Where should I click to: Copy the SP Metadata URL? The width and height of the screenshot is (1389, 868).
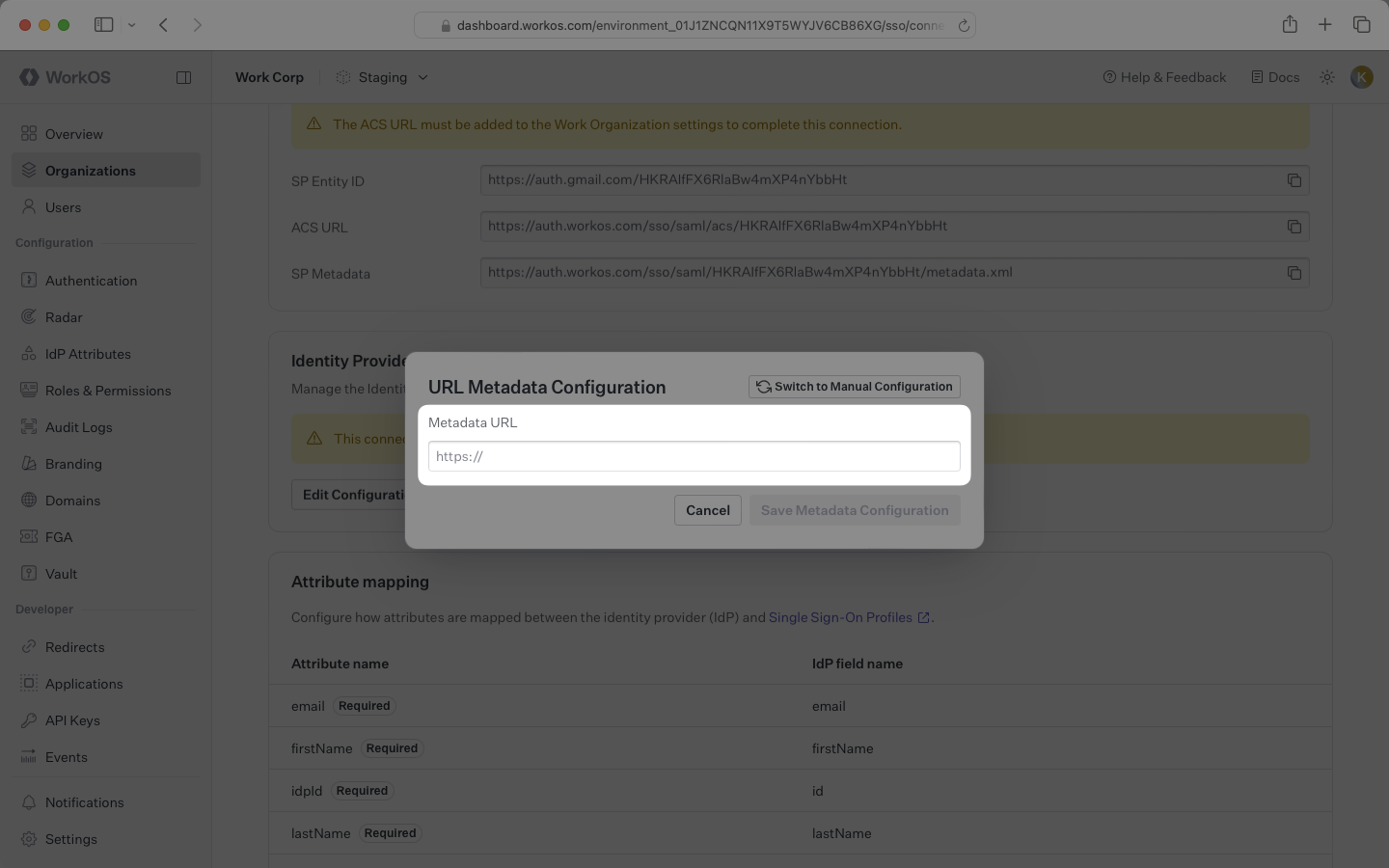pos(1294,273)
